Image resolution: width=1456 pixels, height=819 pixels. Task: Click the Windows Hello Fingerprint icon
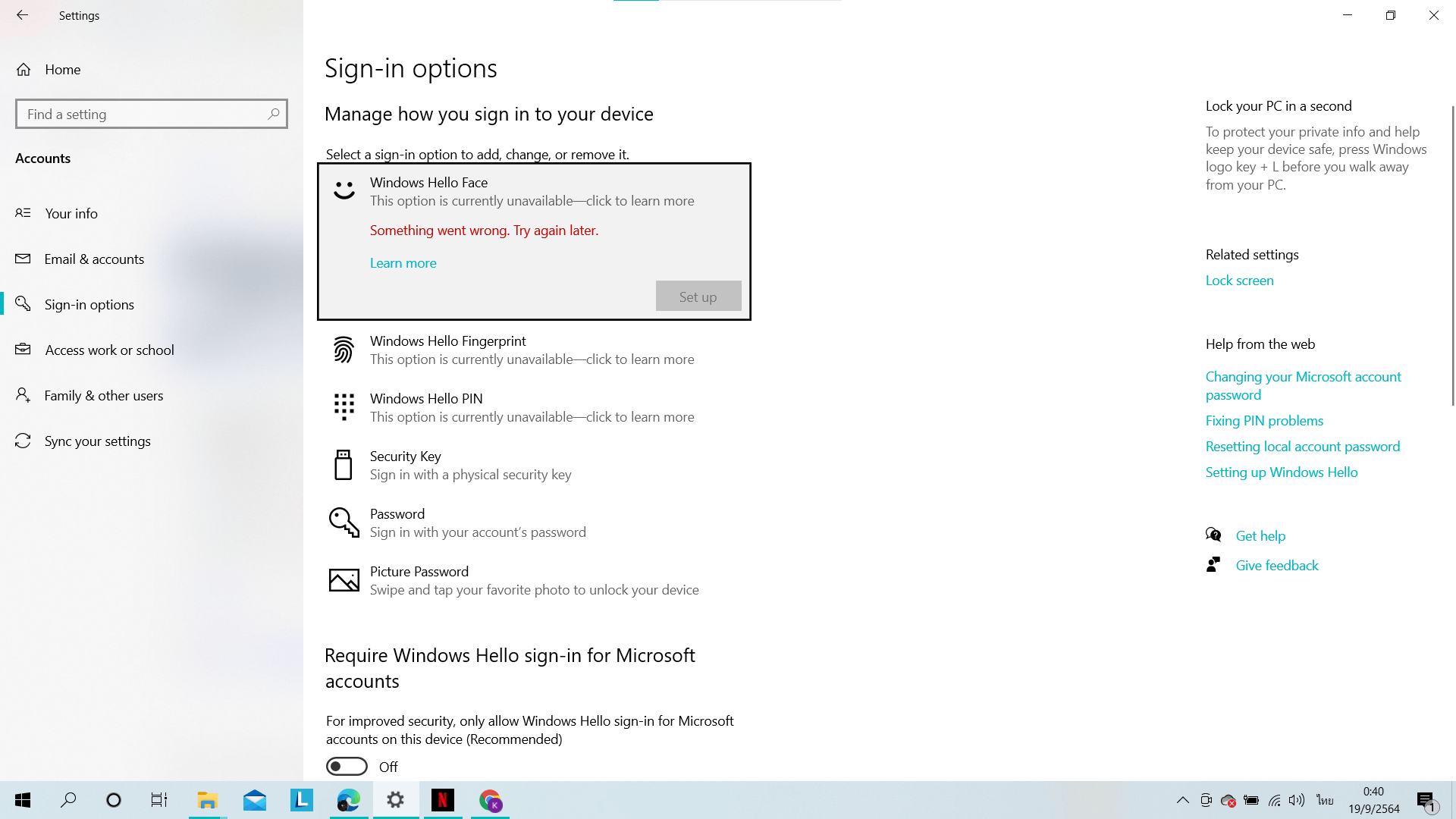pos(344,350)
